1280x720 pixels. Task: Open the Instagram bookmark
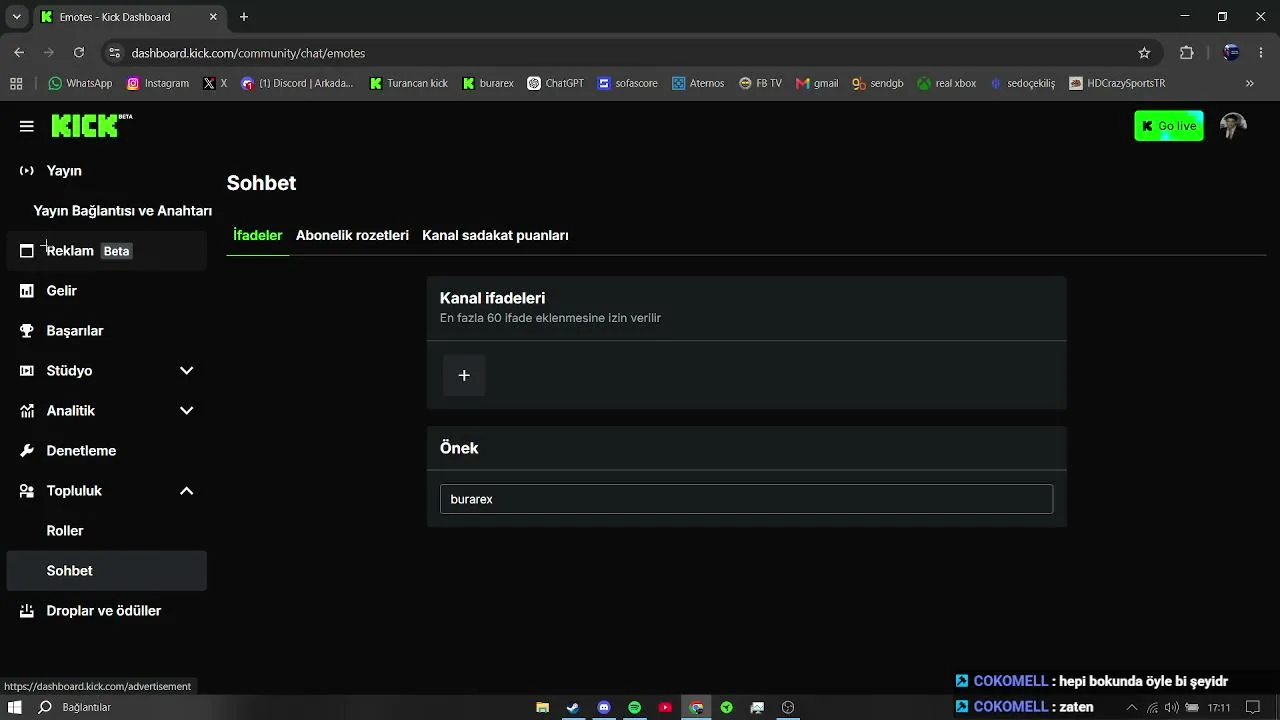coord(158,83)
